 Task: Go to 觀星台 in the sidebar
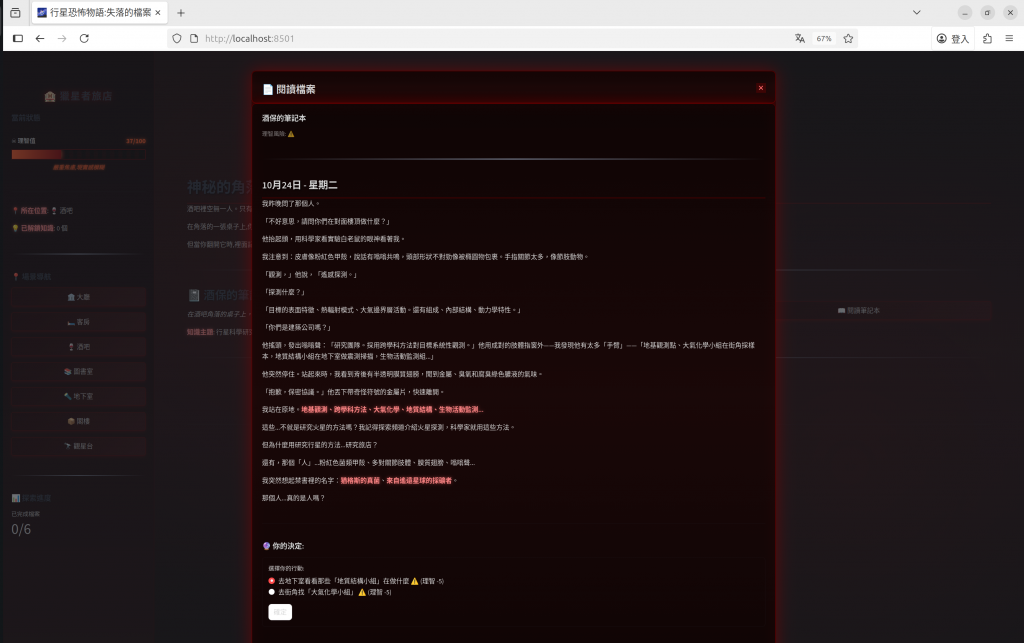tap(78, 446)
